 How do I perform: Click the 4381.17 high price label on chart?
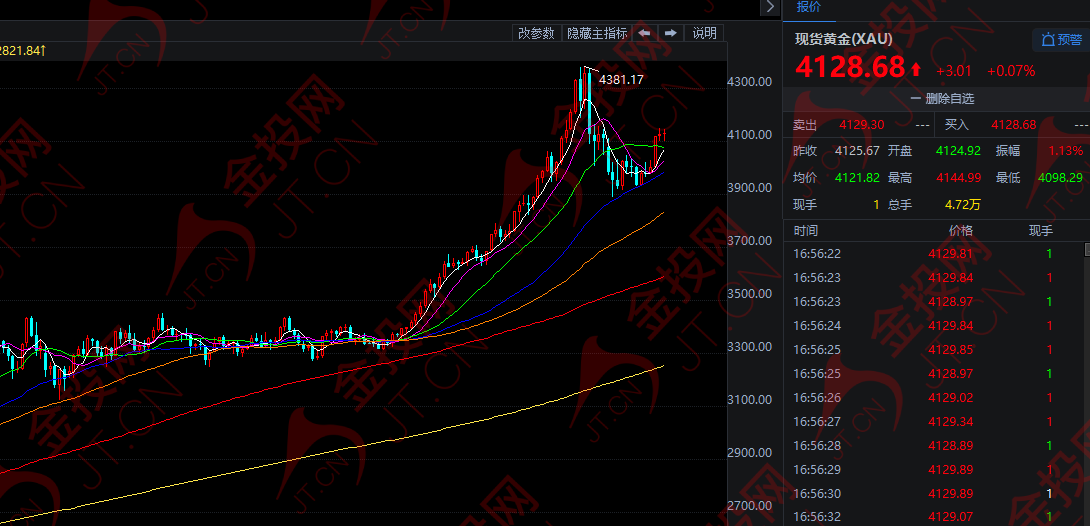click(x=621, y=80)
